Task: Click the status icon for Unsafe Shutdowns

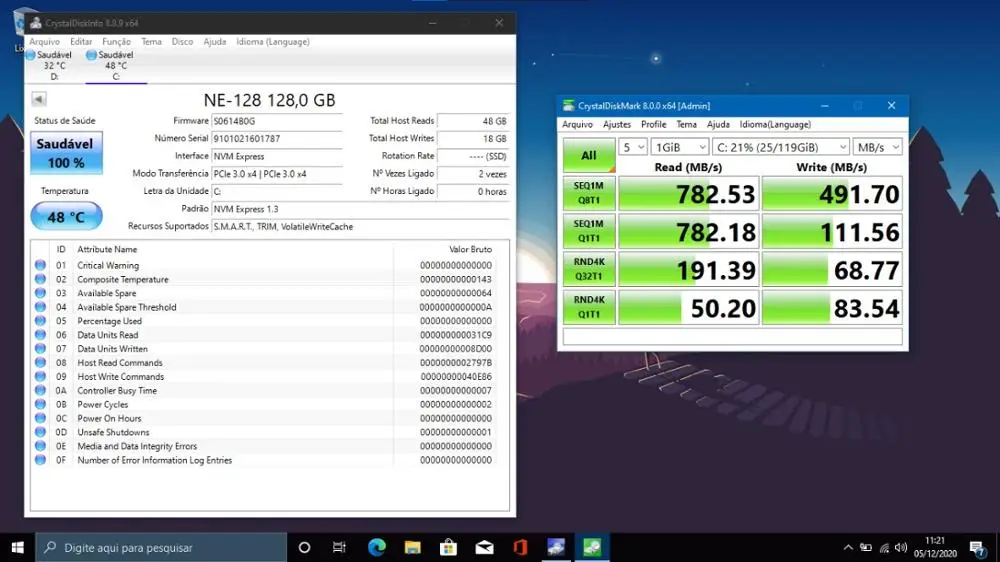Action: pos(40,432)
